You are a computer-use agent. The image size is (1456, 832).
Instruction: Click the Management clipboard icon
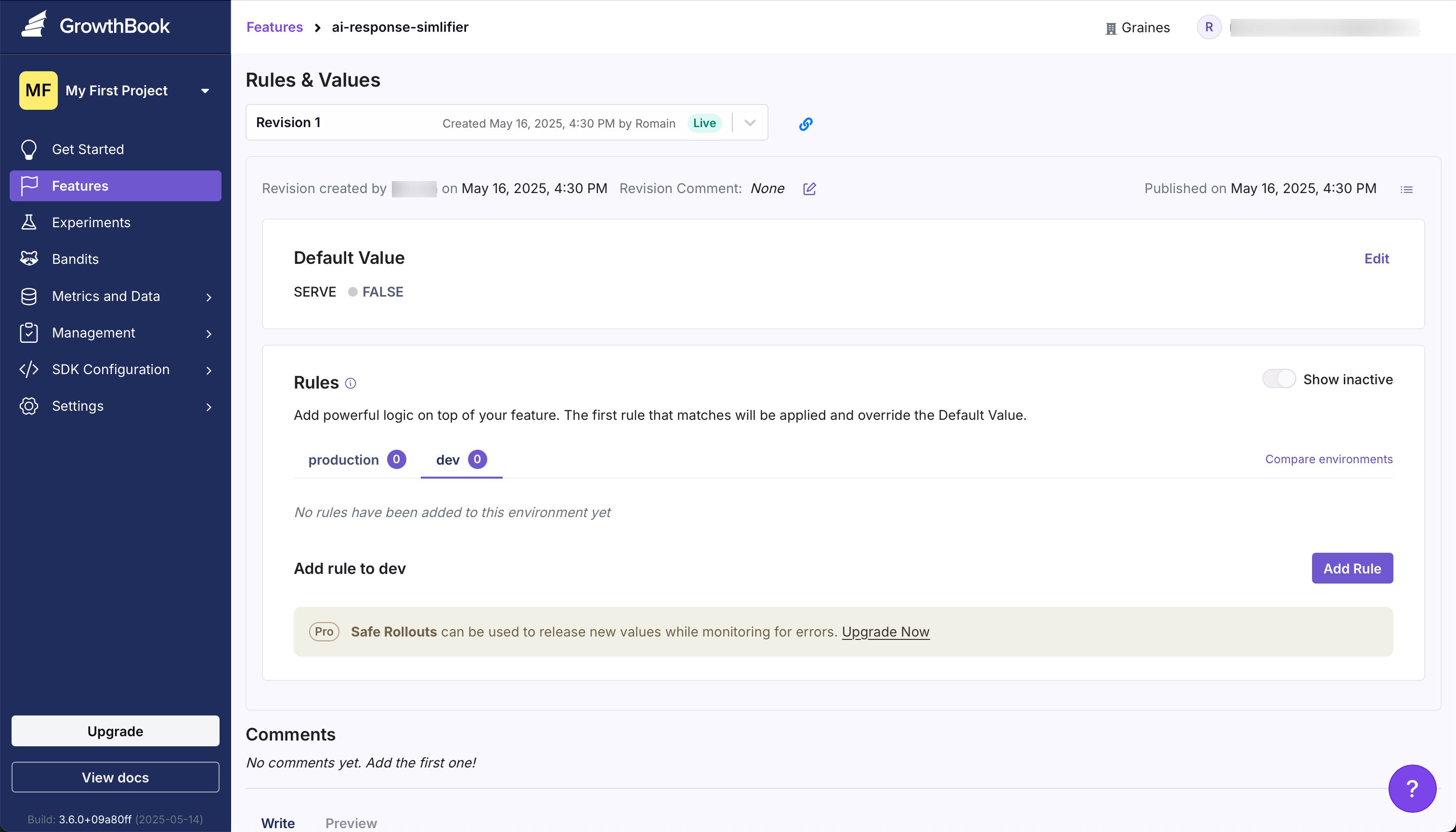[28, 333]
